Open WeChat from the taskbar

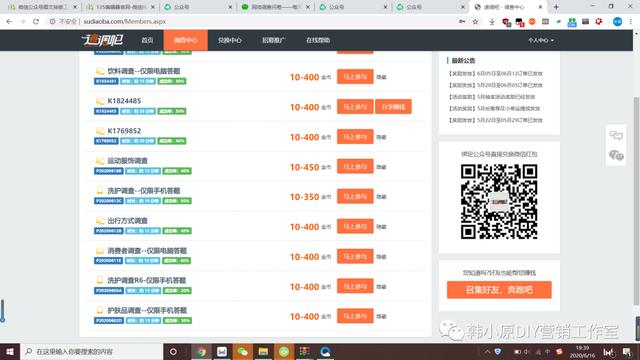[x=242, y=351]
